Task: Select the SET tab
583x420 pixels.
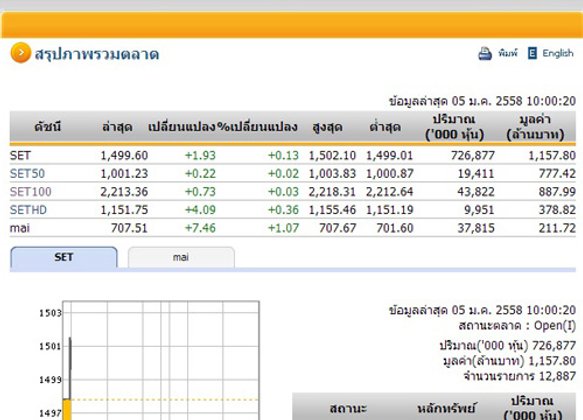Action: [64, 257]
